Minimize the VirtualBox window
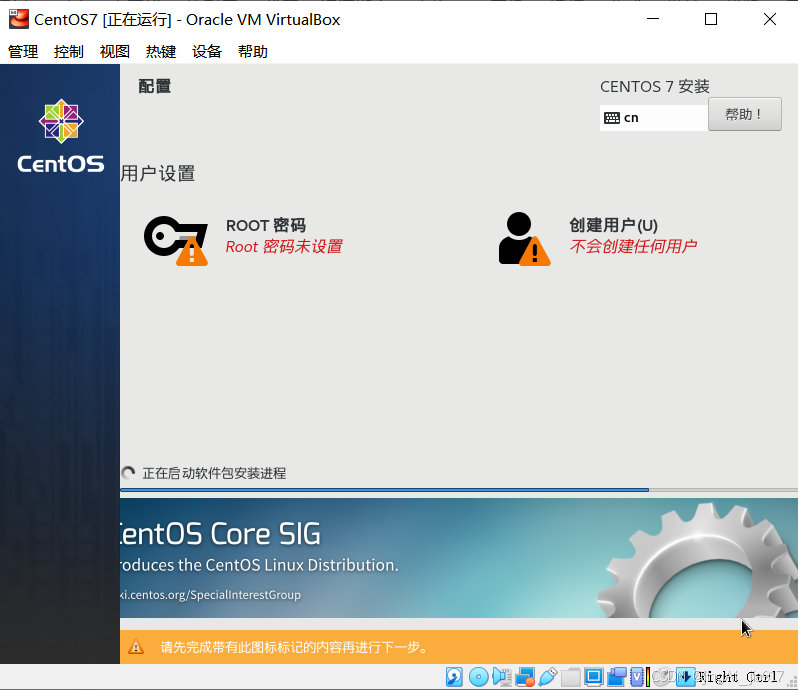 653,19
